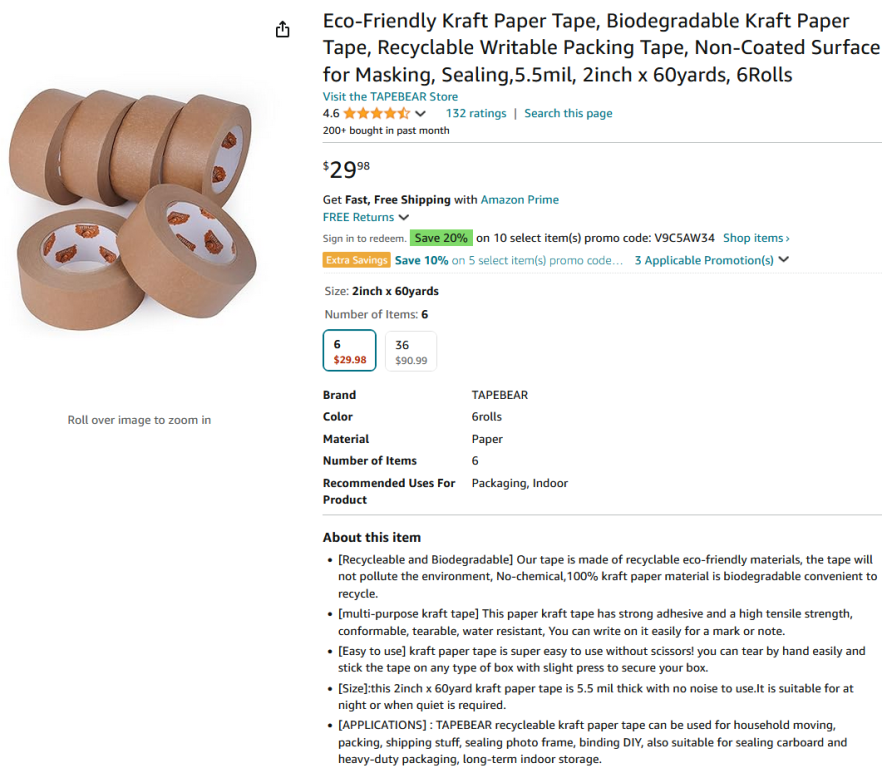Expand the FREE Returns dropdown
Screen dimensions: 882x768
coord(404,217)
